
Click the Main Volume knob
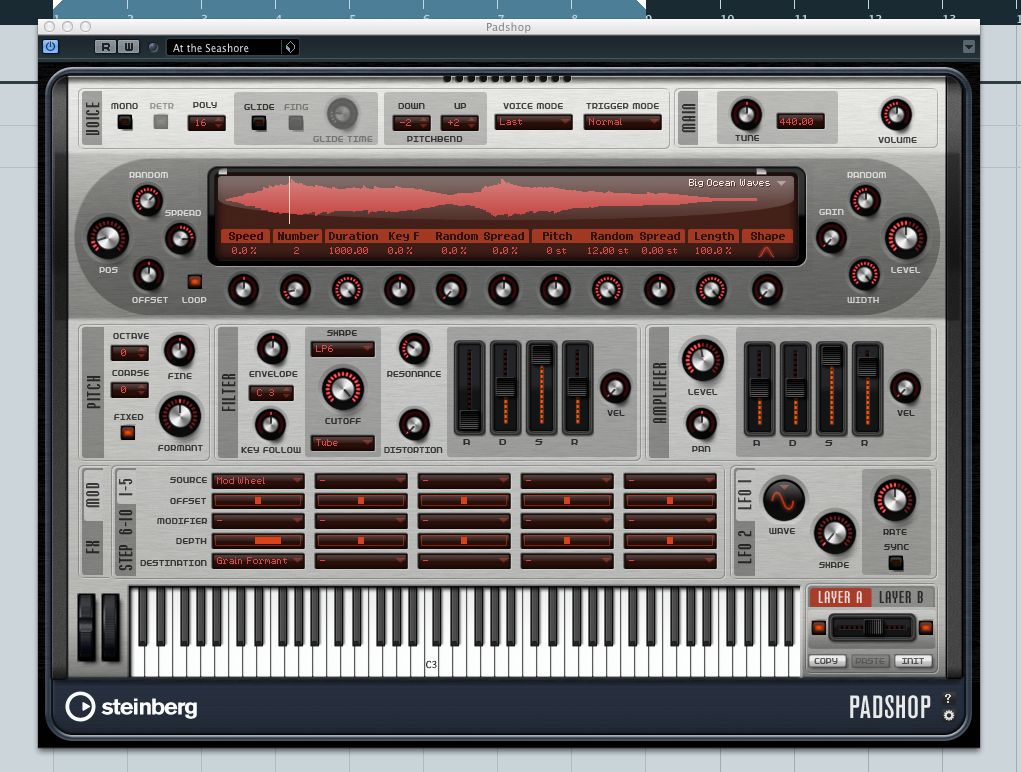point(896,115)
